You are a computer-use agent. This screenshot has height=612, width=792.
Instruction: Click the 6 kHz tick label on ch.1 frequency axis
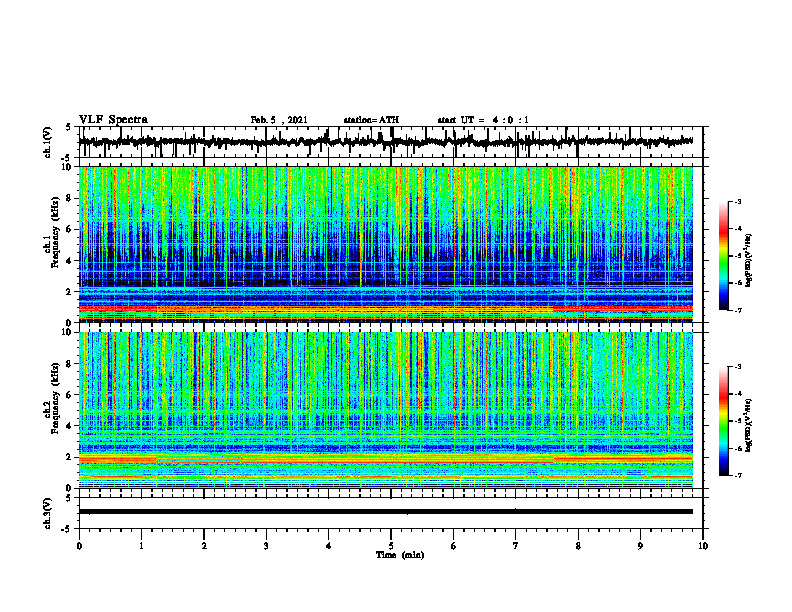[x=69, y=229]
